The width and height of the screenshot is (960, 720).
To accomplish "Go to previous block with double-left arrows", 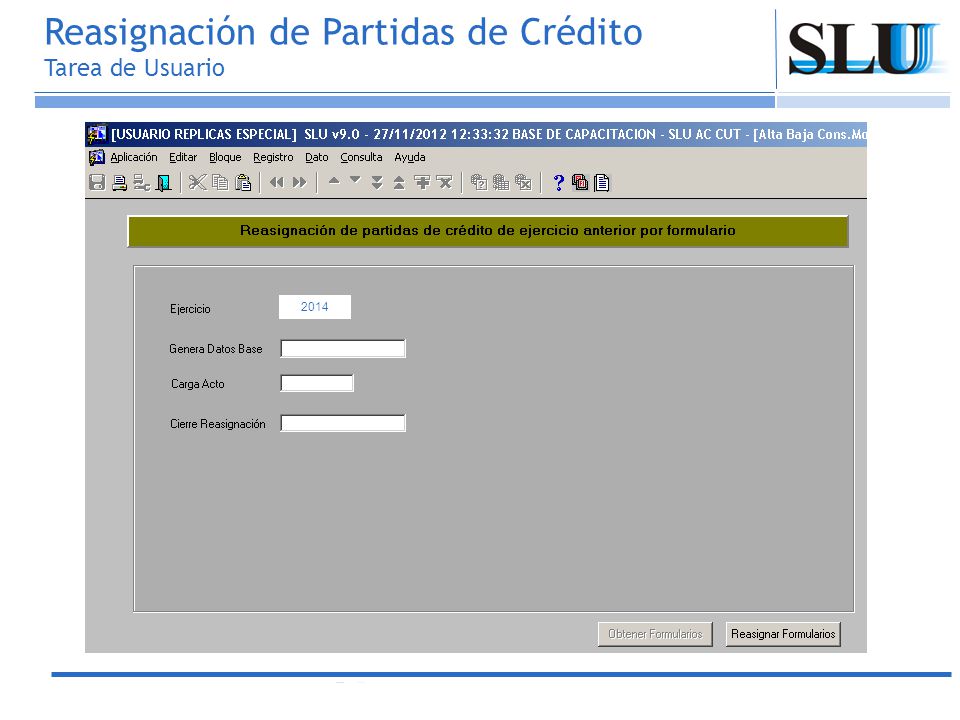I will (277, 182).
